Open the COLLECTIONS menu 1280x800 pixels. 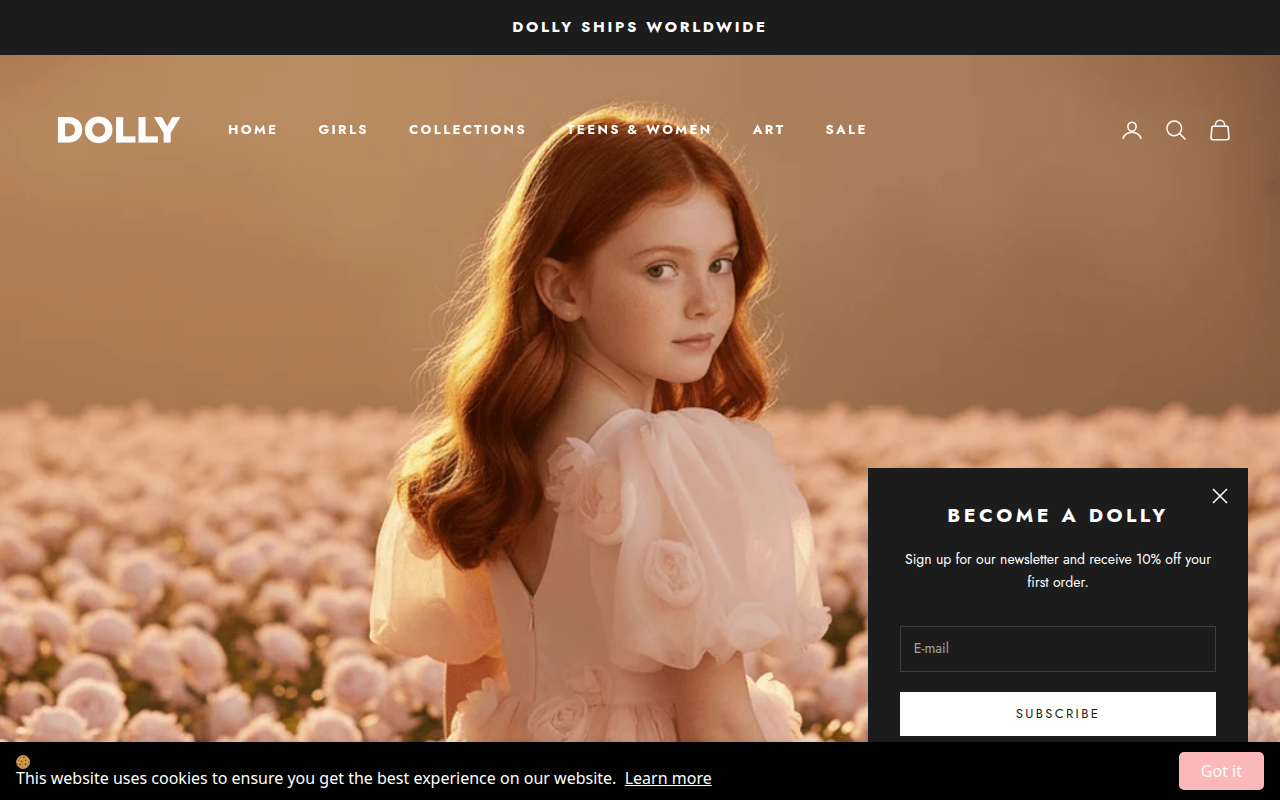click(467, 130)
